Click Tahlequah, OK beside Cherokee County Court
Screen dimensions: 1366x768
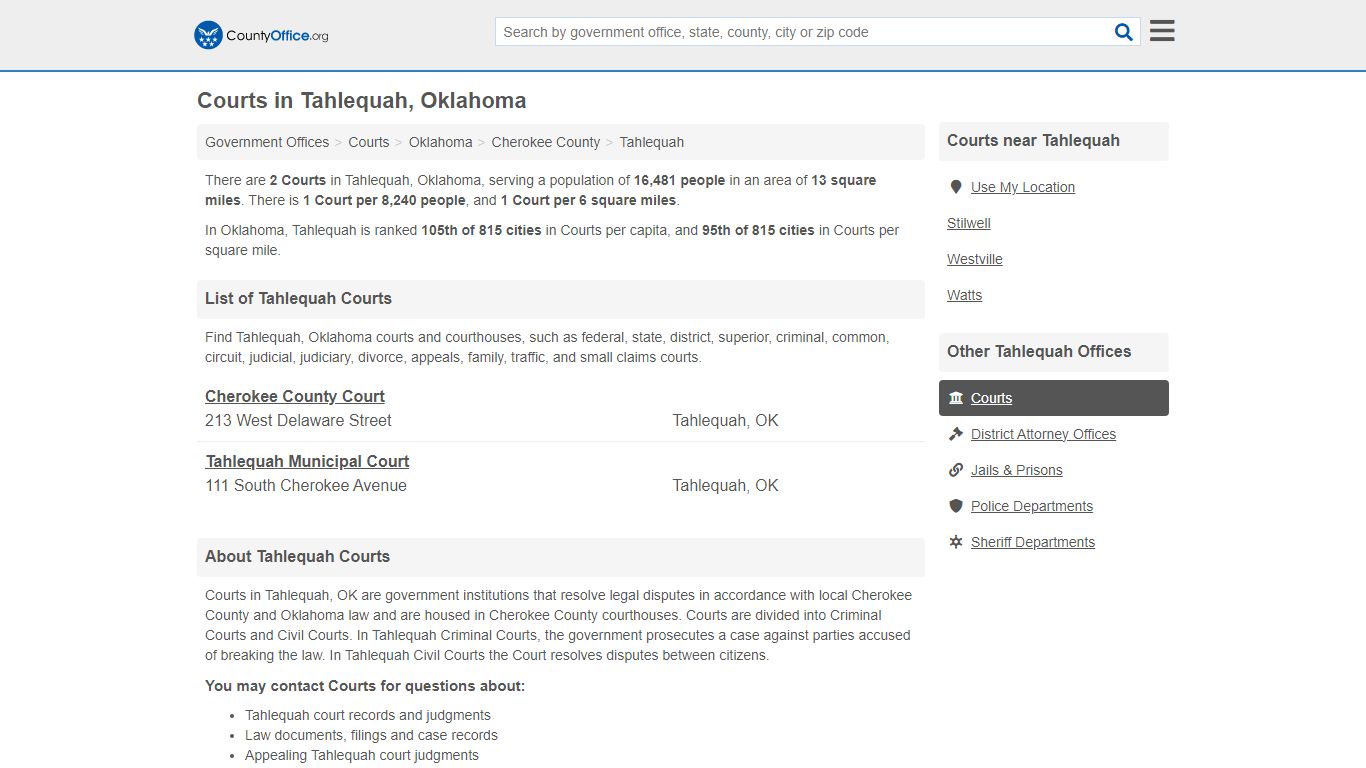click(x=725, y=420)
